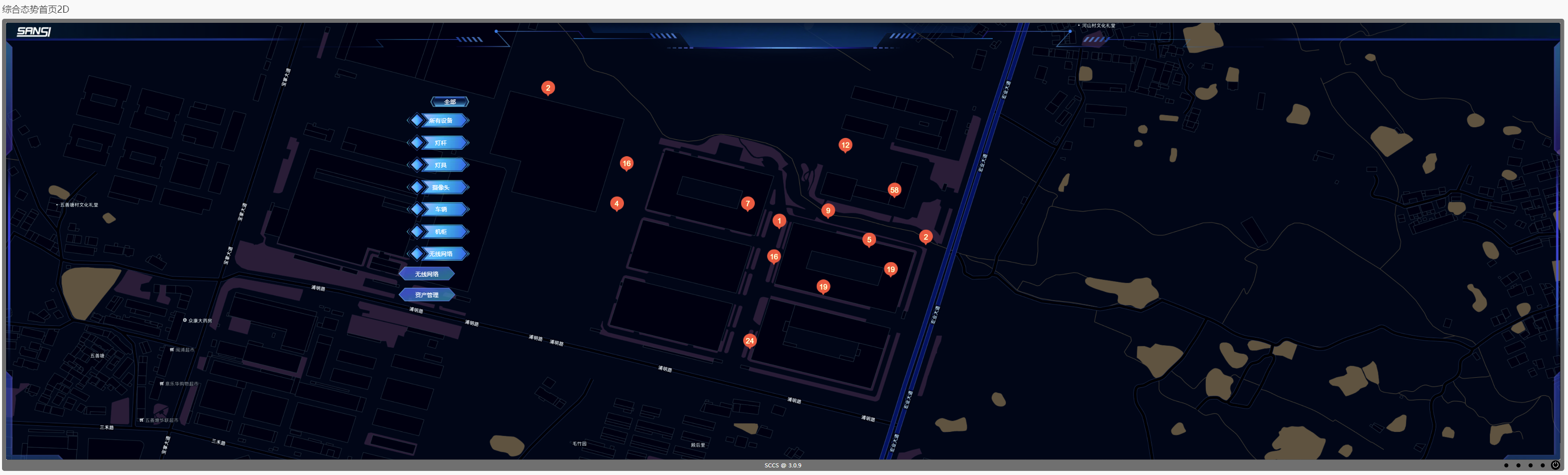Click the 五善塘村文化礼堂 map label

(x=79, y=205)
